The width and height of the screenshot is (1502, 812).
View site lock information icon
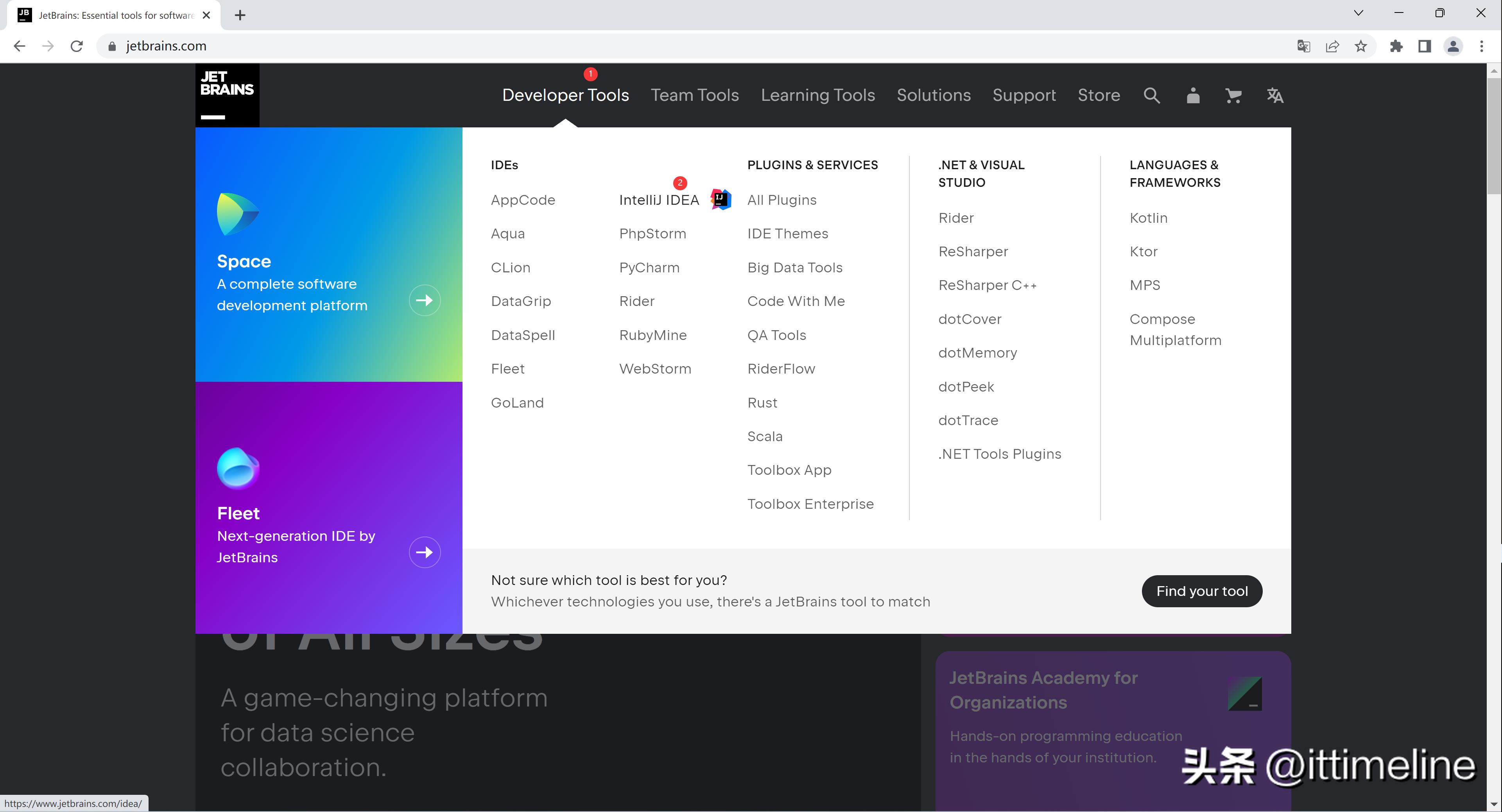click(112, 46)
